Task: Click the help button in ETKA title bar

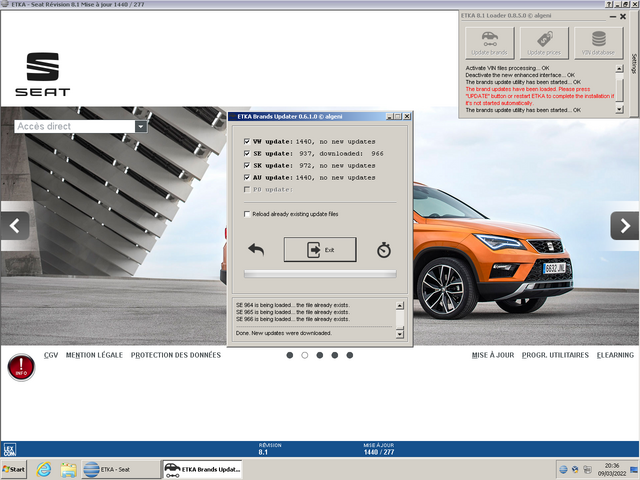Action: pyautogui.click(x=609, y=4)
